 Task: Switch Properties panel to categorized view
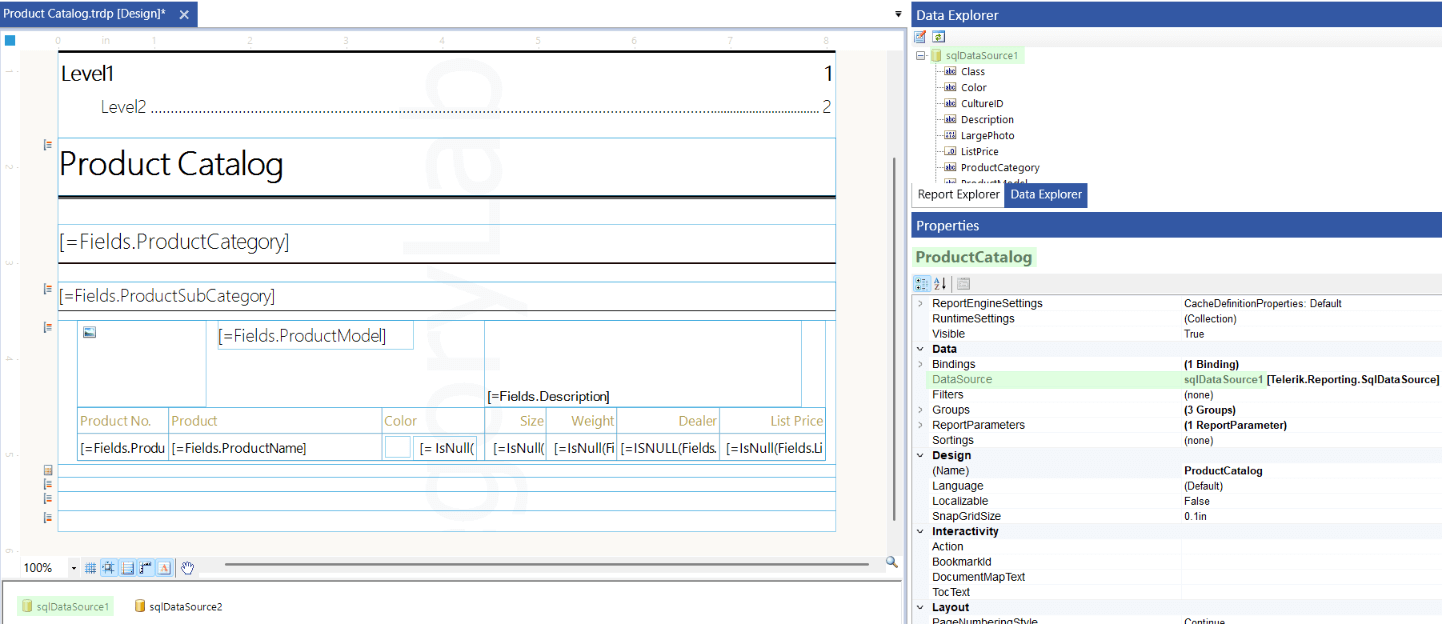point(921,283)
